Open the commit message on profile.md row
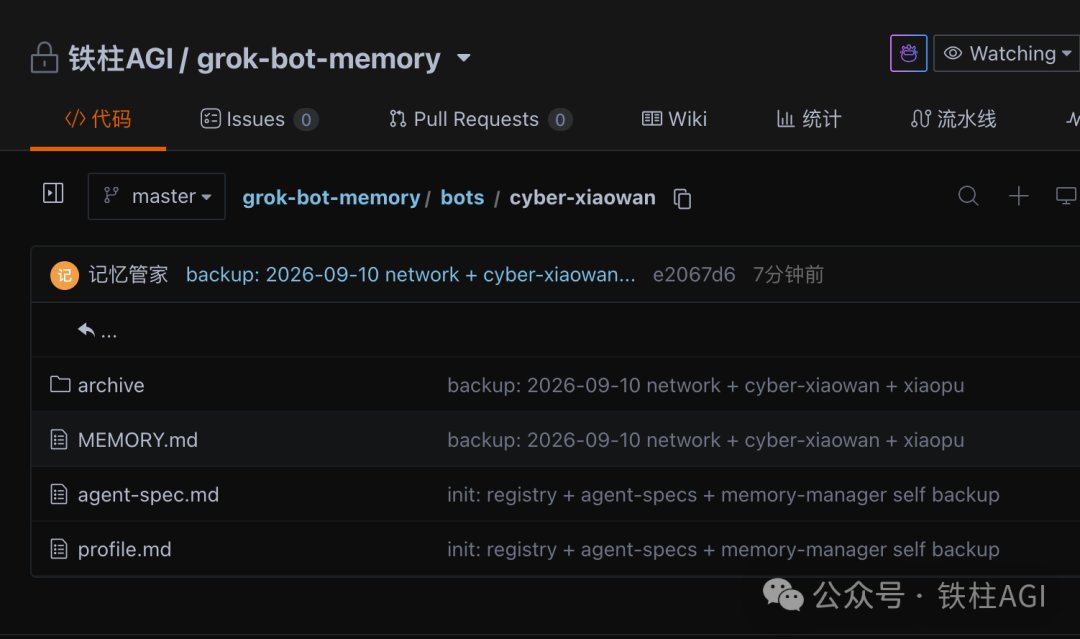Viewport: 1080px width, 639px height. click(x=723, y=549)
